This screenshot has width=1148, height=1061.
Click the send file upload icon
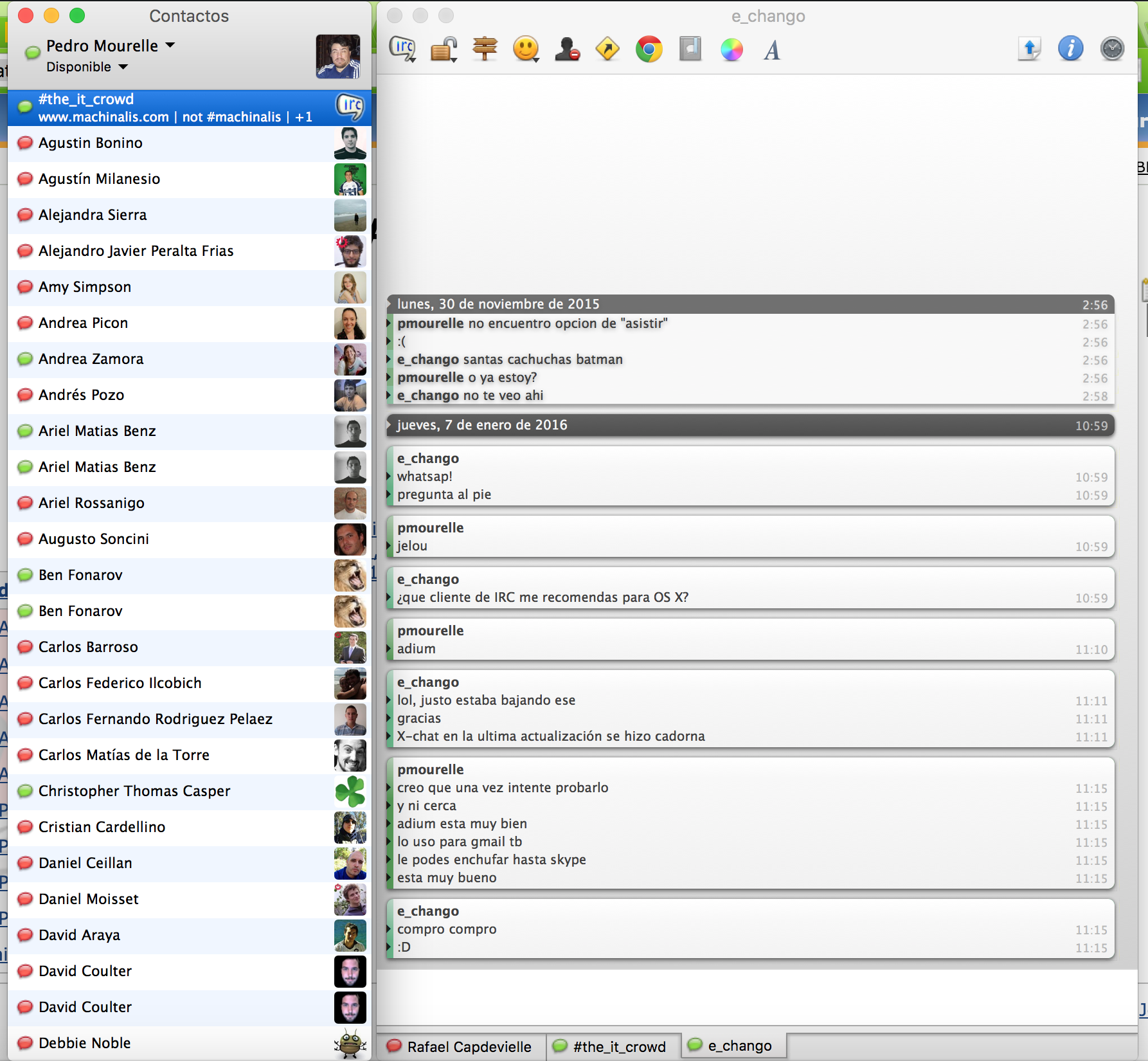click(x=1030, y=49)
